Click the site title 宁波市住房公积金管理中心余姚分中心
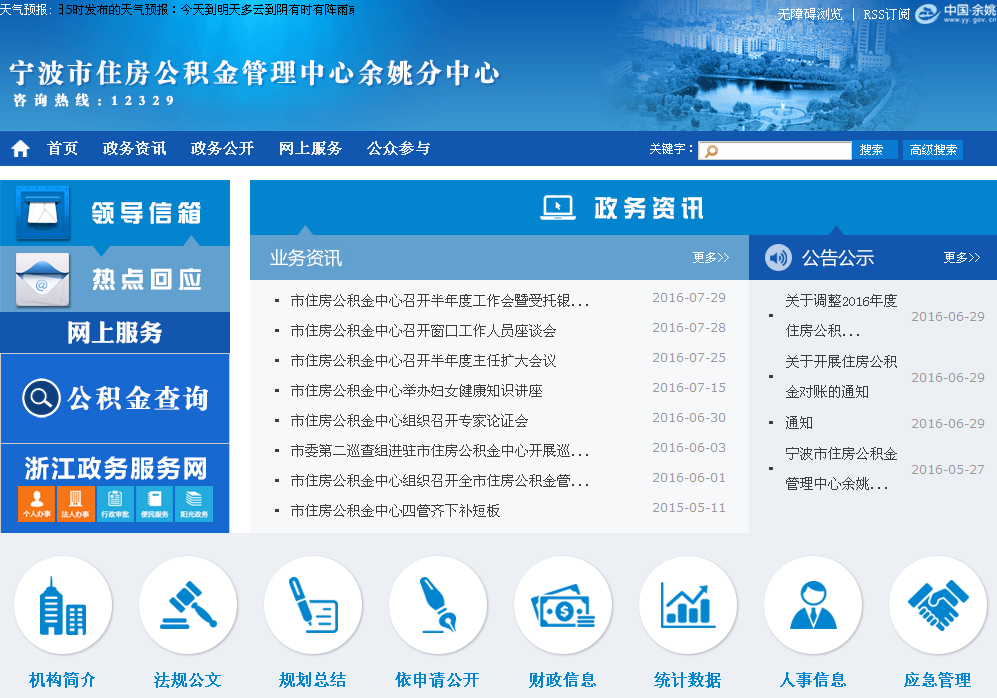997x698 pixels. 254,72
